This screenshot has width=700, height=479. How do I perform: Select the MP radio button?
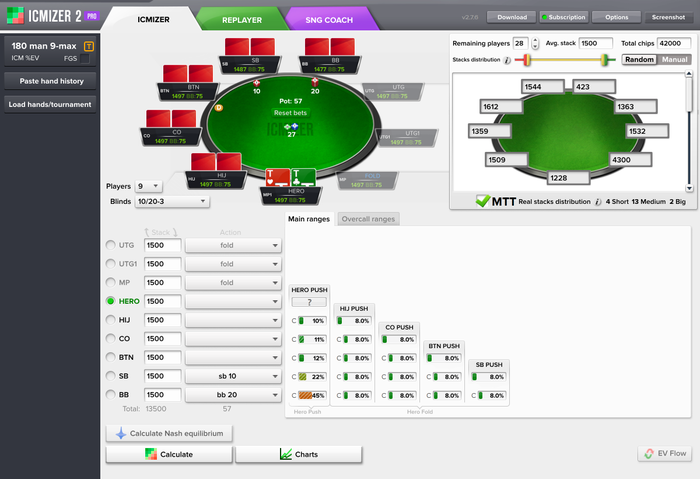click(x=110, y=283)
